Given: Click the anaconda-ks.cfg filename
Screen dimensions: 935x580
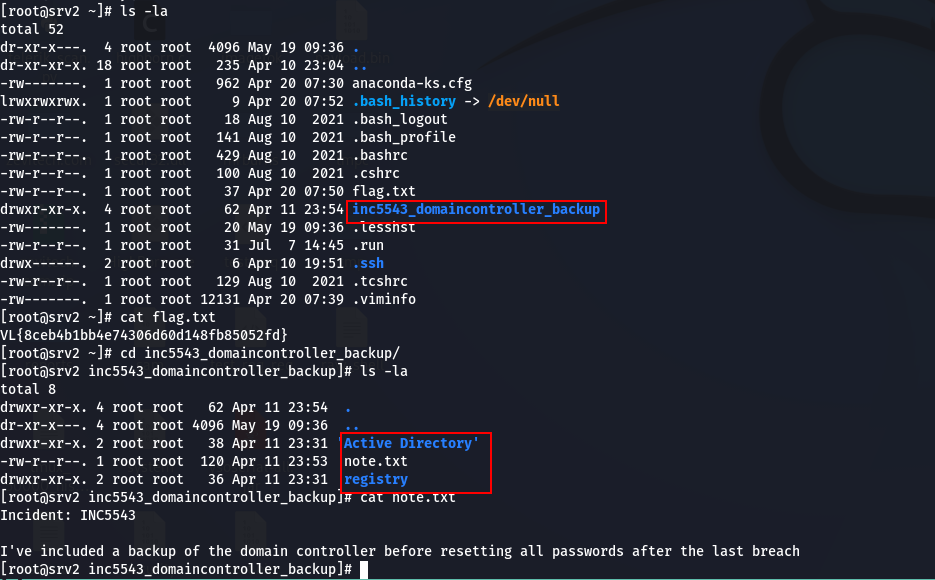Looking at the screenshot, I should pos(411,83).
